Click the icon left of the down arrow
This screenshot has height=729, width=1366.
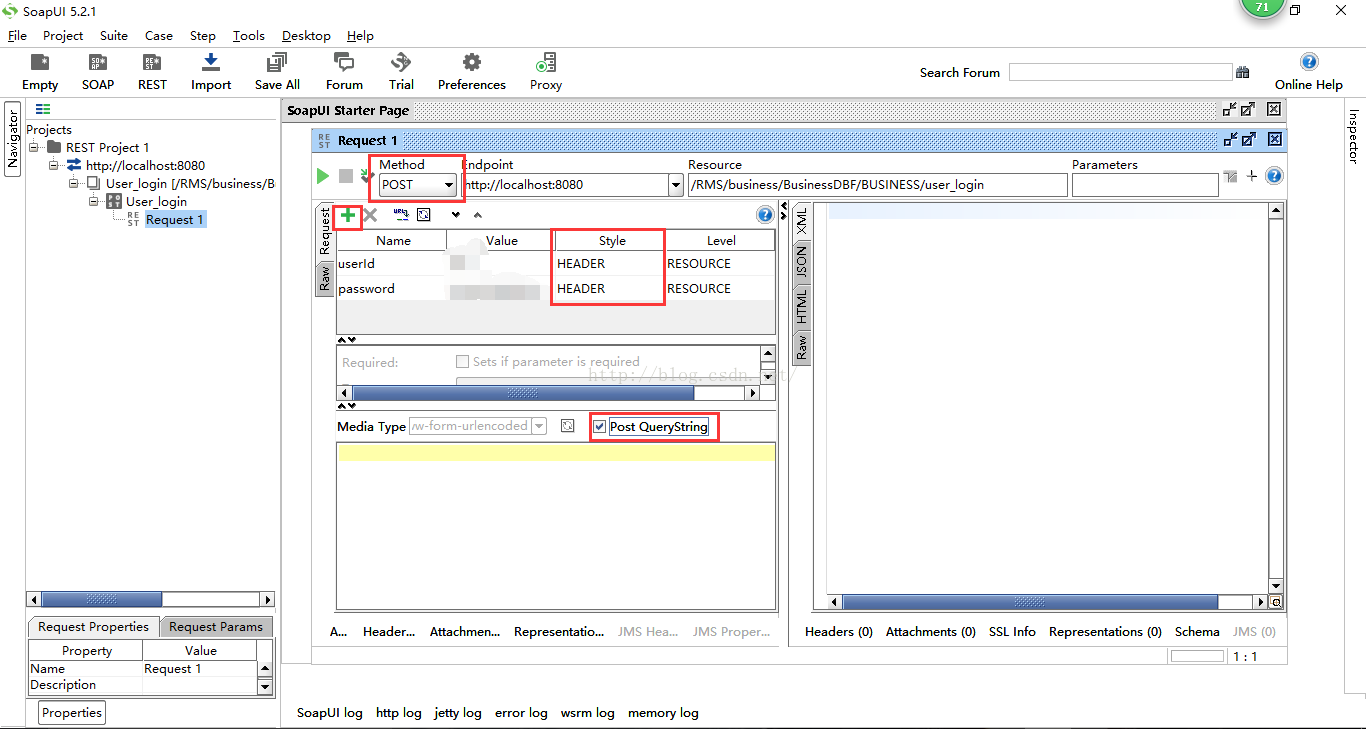(424, 215)
